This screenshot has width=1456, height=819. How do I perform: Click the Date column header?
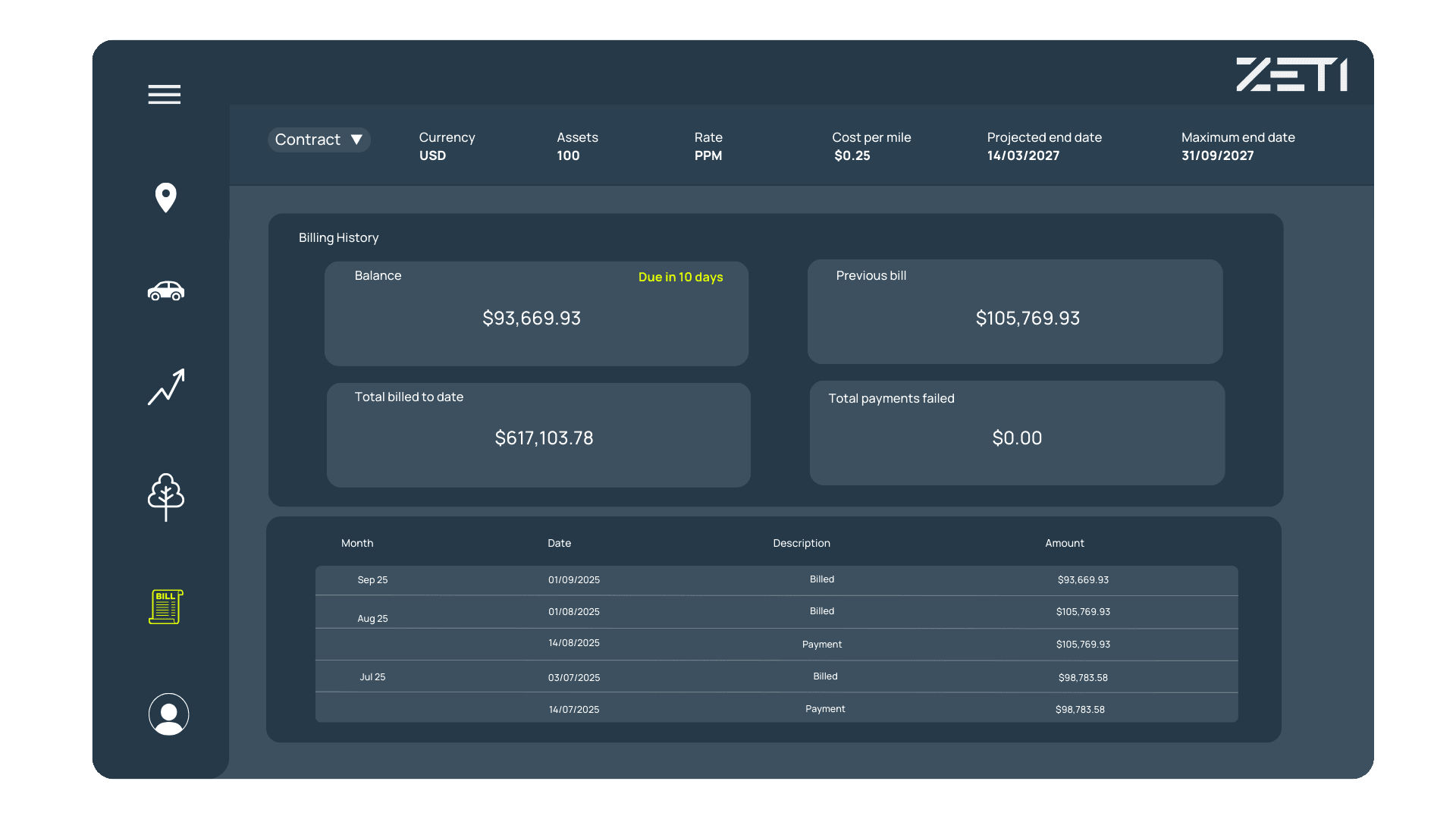[x=559, y=543]
